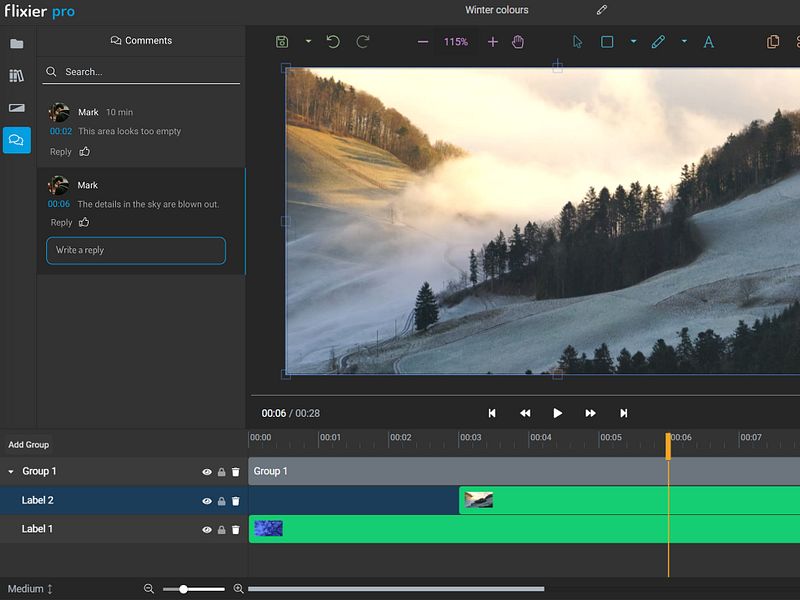Collapse the Group 1 tree arrow
This screenshot has height=600, width=800.
11,472
